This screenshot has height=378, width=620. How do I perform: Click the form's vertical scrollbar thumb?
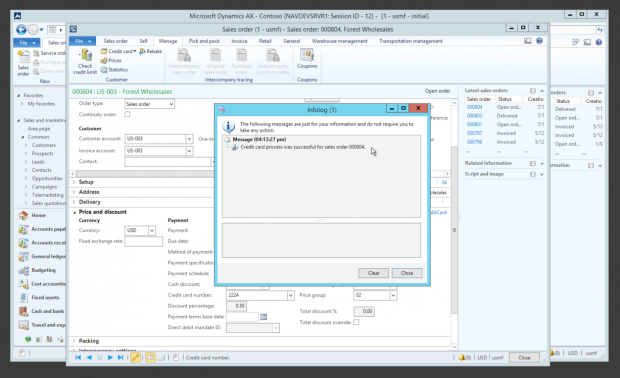click(454, 230)
